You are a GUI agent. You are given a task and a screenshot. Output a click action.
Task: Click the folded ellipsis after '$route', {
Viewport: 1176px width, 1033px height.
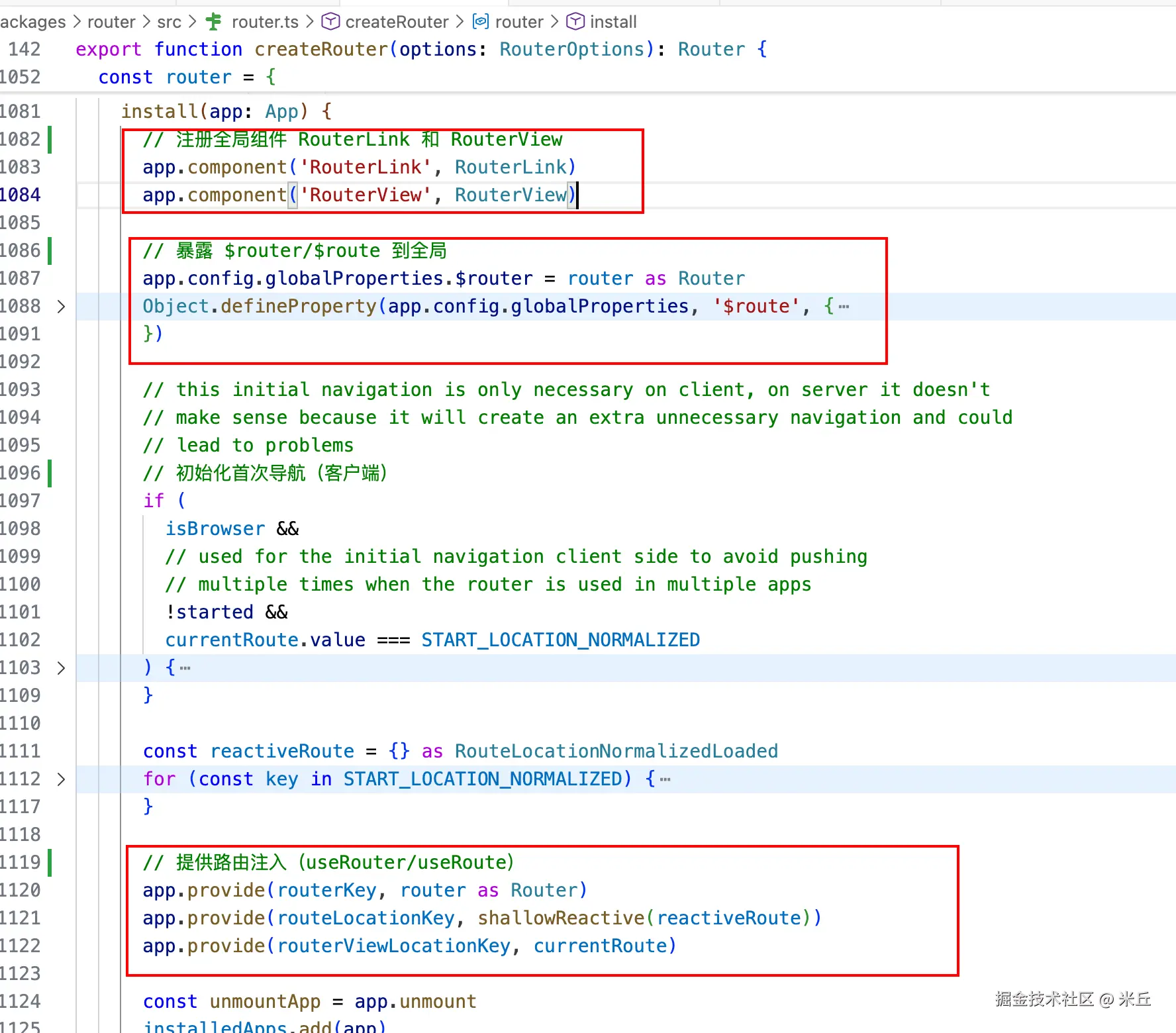(x=844, y=307)
